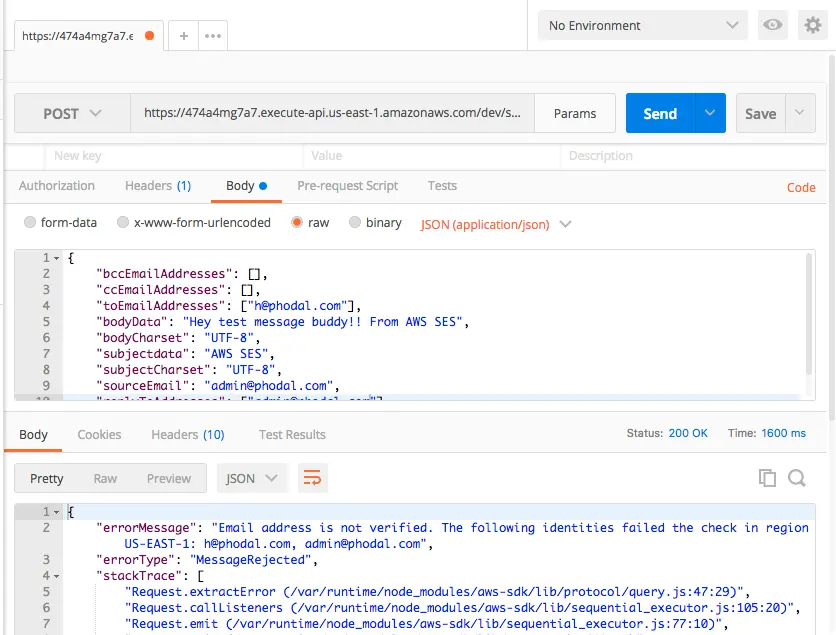Open the No Environment dropdown
Image resolution: width=836 pixels, height=635 pixels.
tap(642, 25)
